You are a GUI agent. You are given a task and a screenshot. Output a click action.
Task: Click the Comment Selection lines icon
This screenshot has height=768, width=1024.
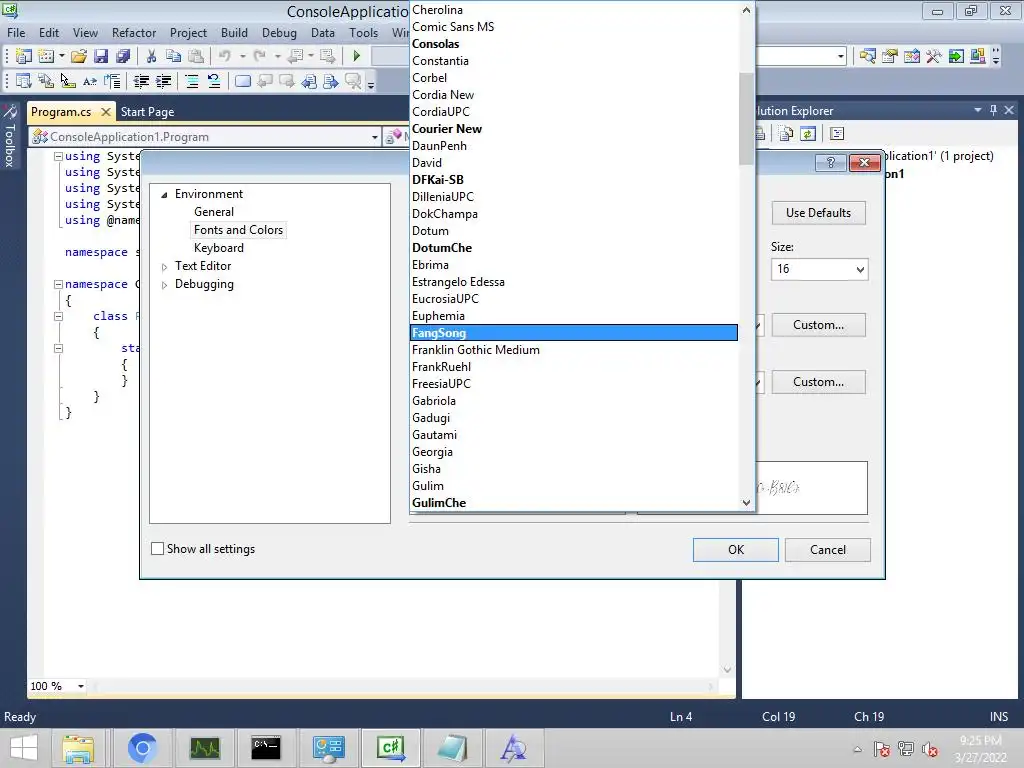[x=191, y=82]
